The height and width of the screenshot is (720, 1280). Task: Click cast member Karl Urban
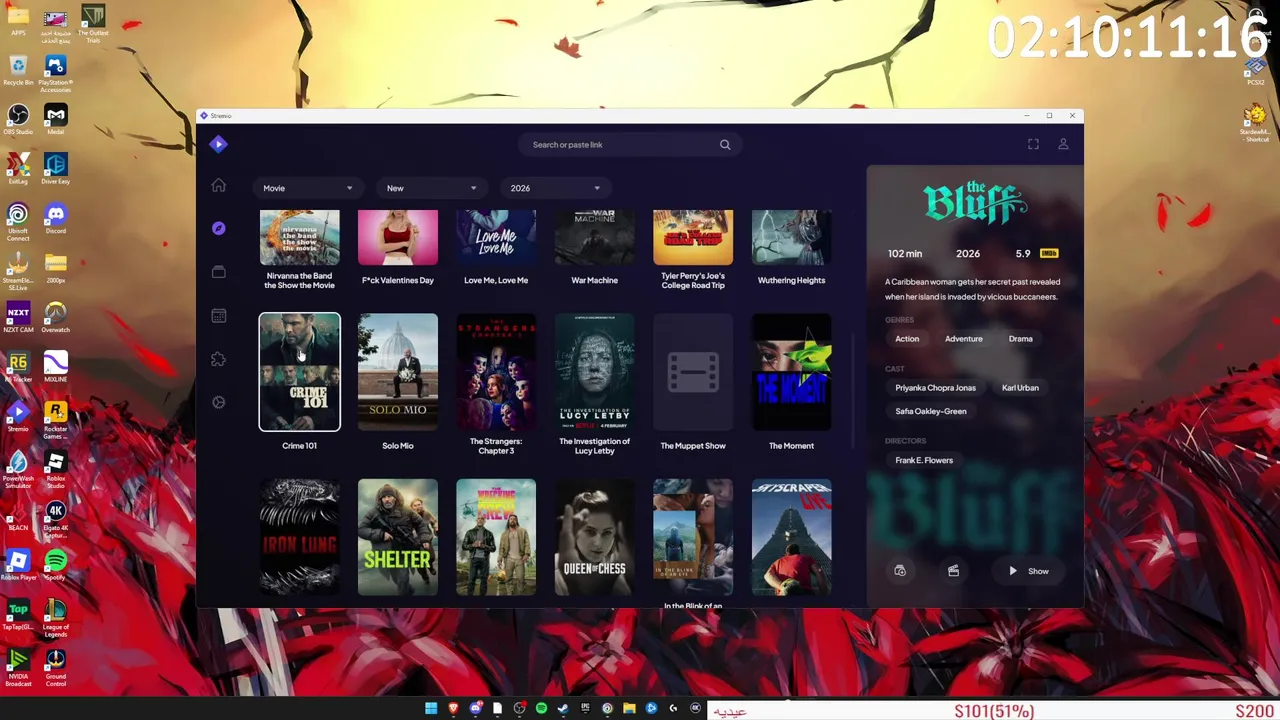click(1020, 388)
